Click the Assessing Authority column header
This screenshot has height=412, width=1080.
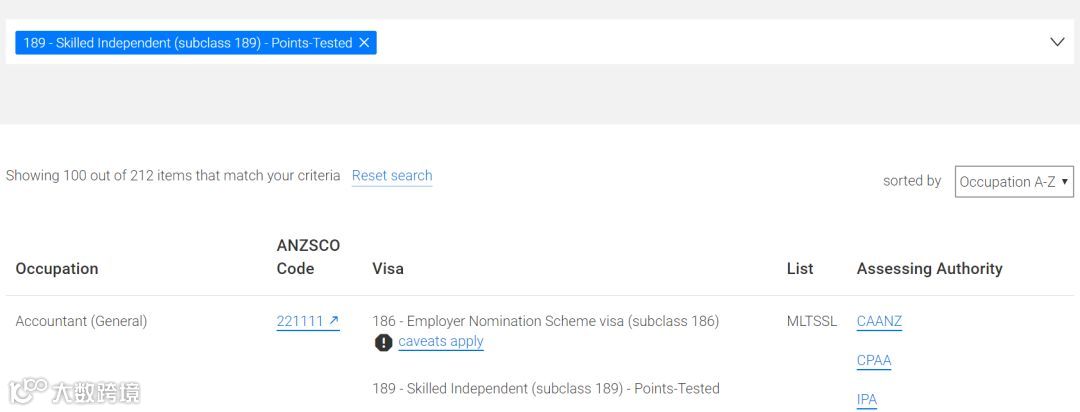pos(929,269)
